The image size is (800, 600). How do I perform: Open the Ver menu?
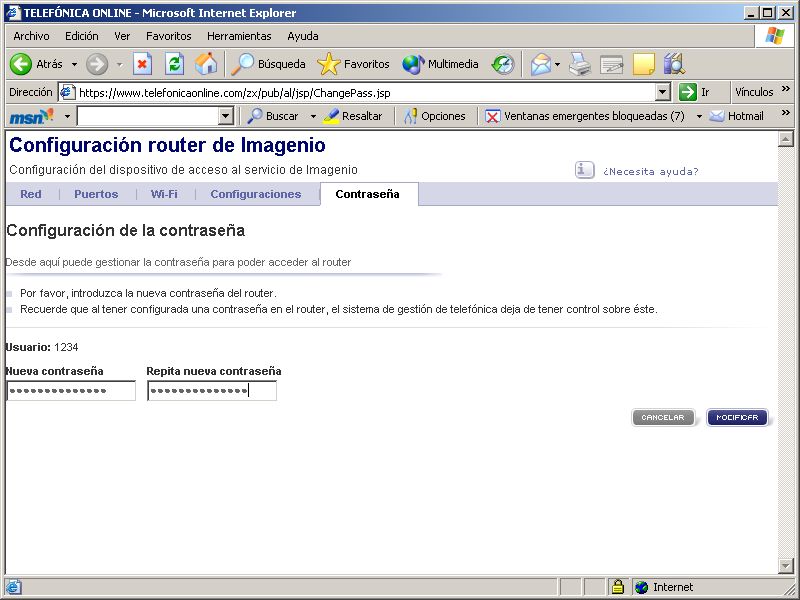122,36
